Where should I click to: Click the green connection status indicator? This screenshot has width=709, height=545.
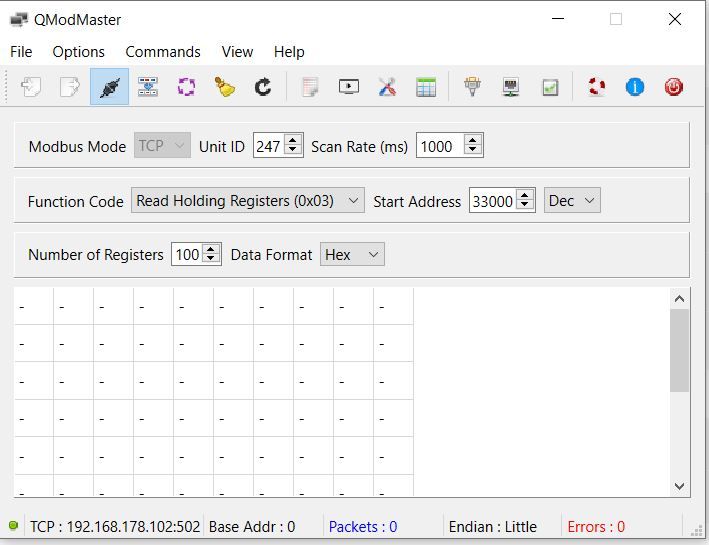[x=14, y=525]
